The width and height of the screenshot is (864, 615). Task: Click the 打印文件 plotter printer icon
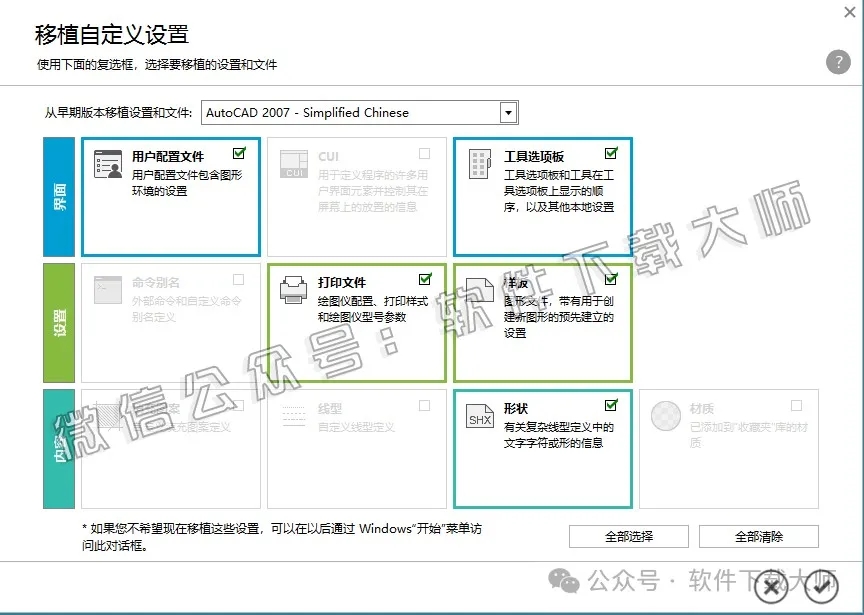point(294,289)
